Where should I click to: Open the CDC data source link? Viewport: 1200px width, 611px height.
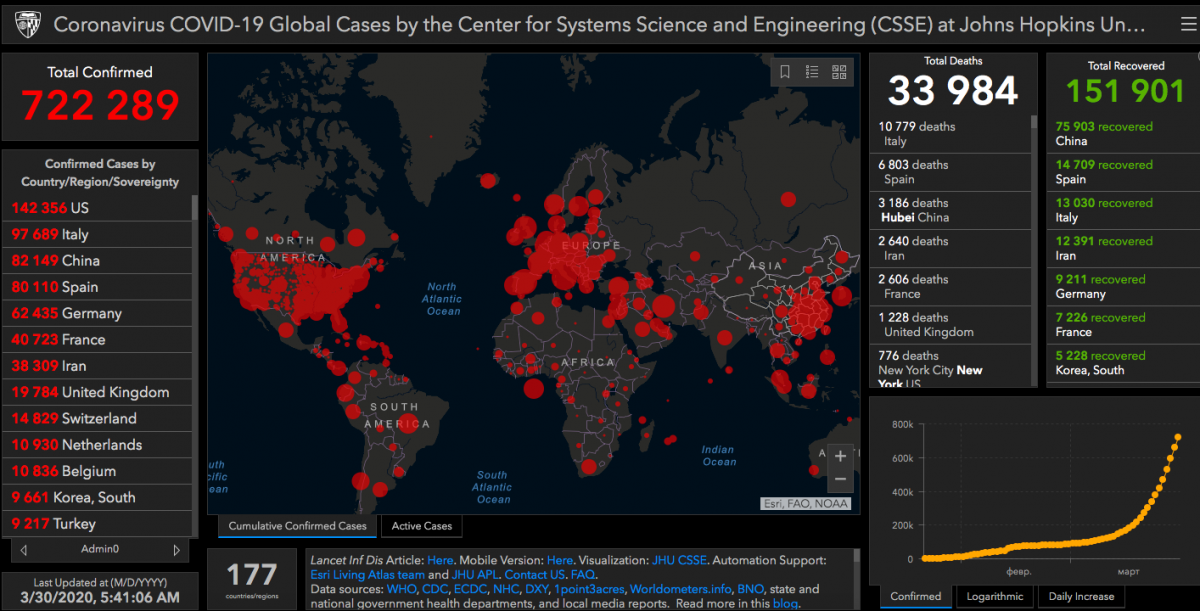tap(435, 589)
